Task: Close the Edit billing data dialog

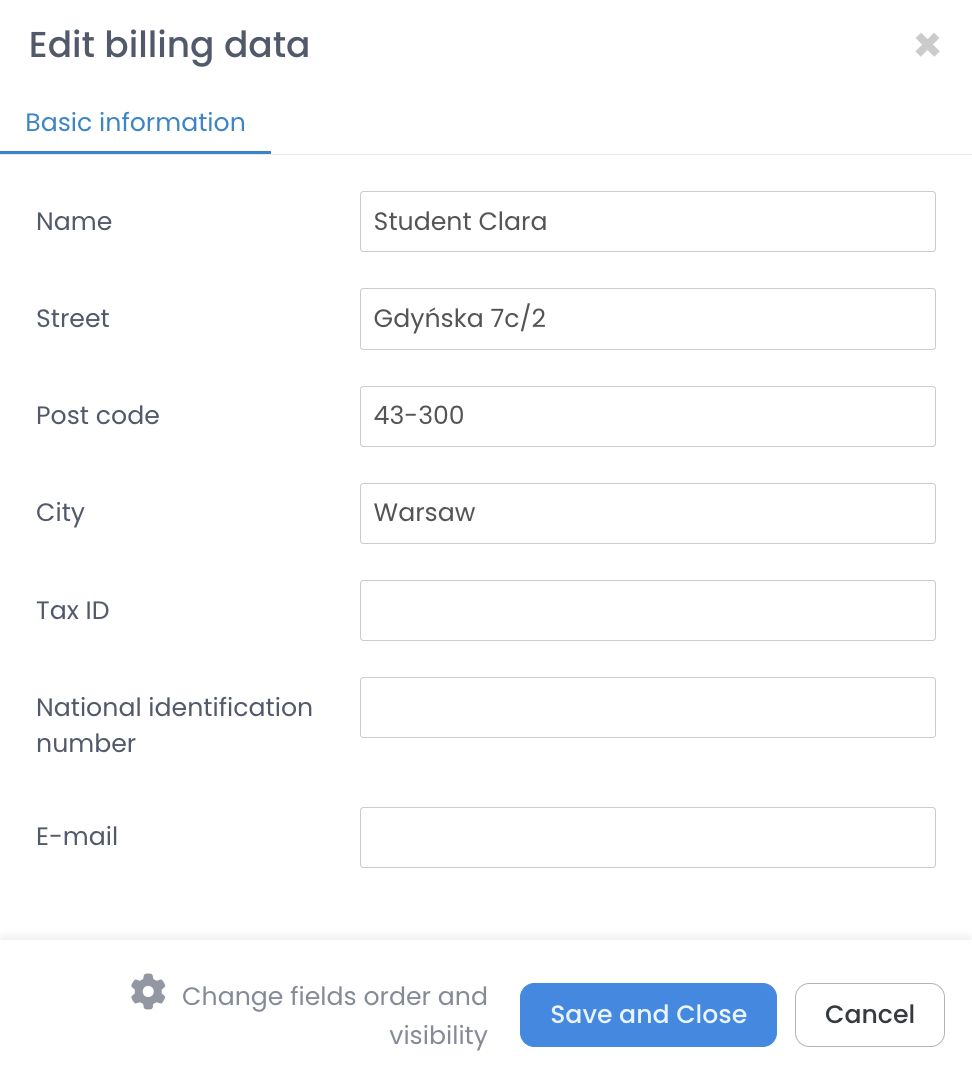Action: [x=927, y=45]
